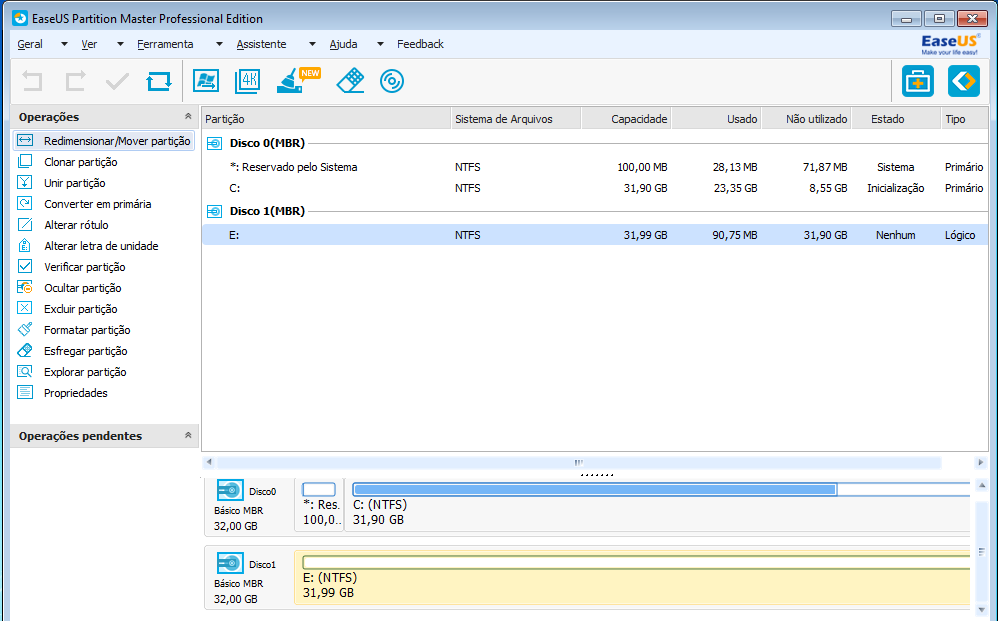Click the disk map scrollbar up arrow
The height and width of the screenshot is (621, 998).
point(982,485)
